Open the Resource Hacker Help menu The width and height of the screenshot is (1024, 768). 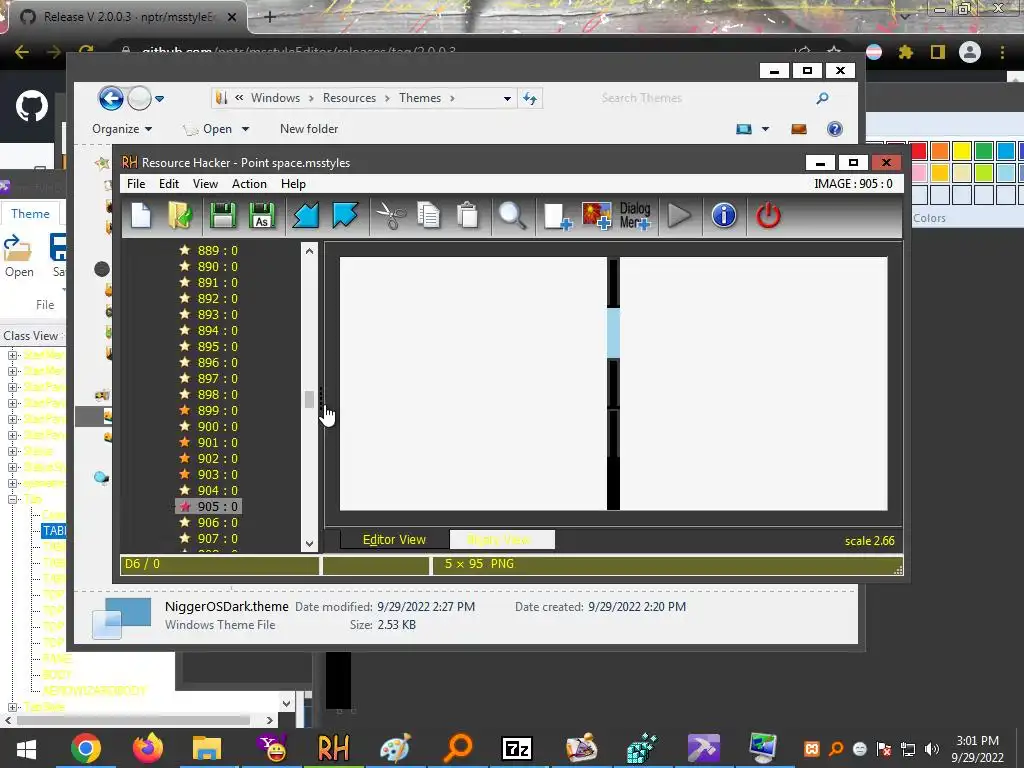pos(293,184)
